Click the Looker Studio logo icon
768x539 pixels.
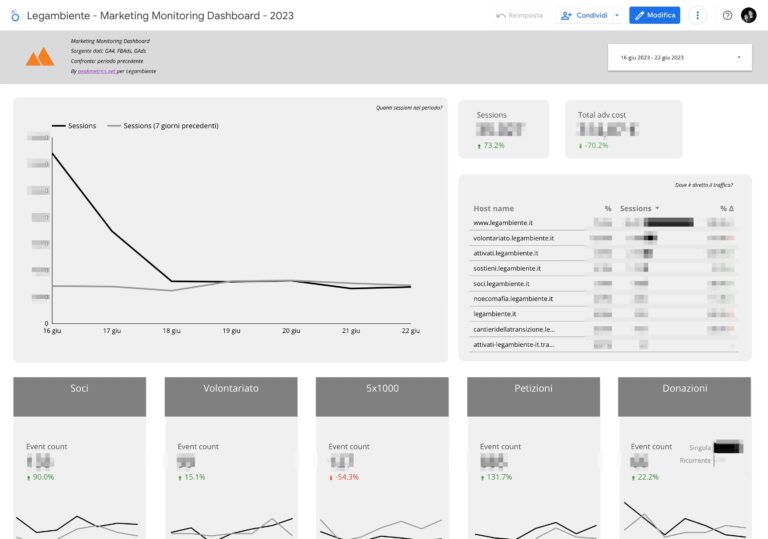[x=15, y=16]
